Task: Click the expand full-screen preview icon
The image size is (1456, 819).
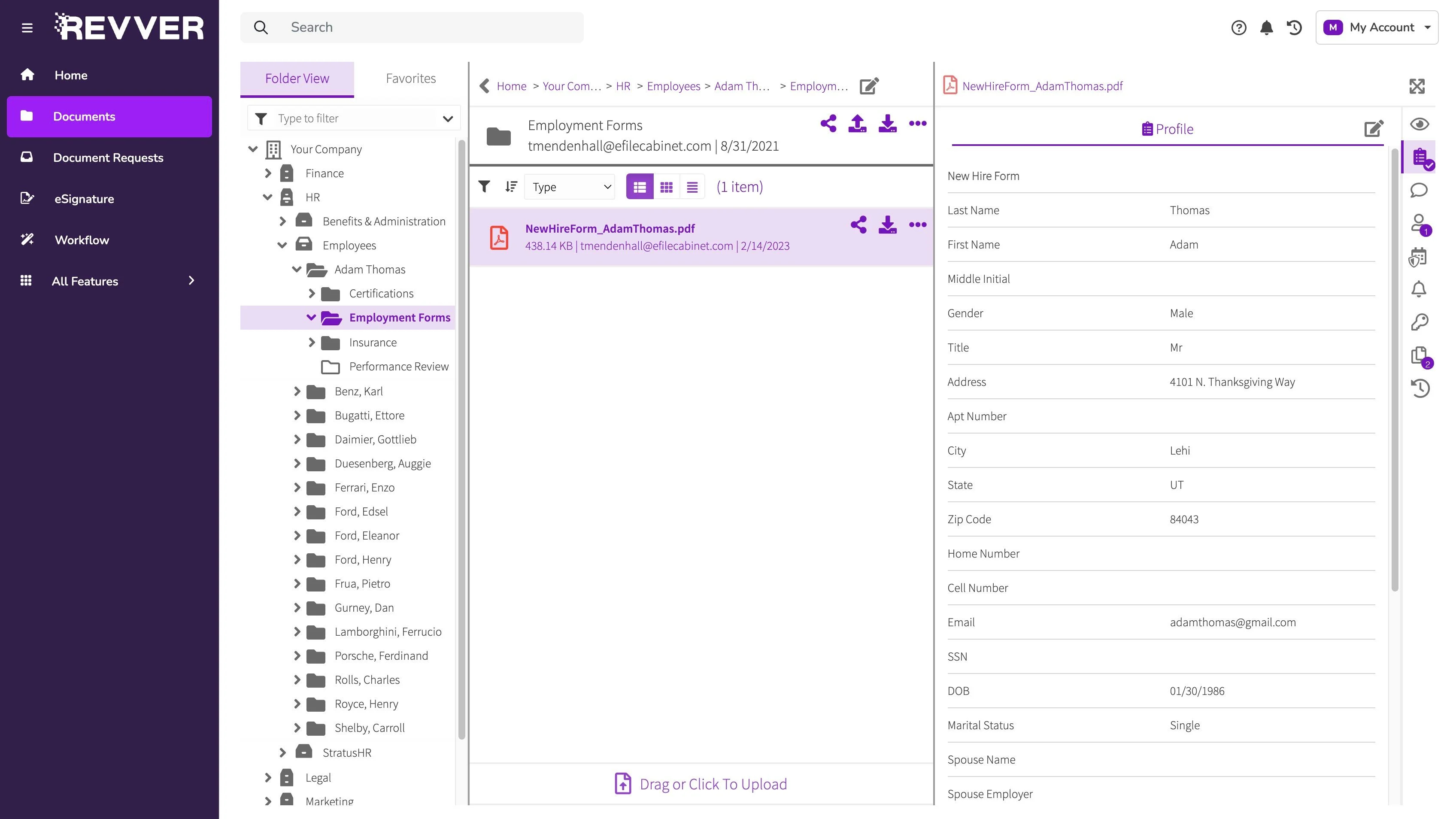Action: [x=1417, y=86]
